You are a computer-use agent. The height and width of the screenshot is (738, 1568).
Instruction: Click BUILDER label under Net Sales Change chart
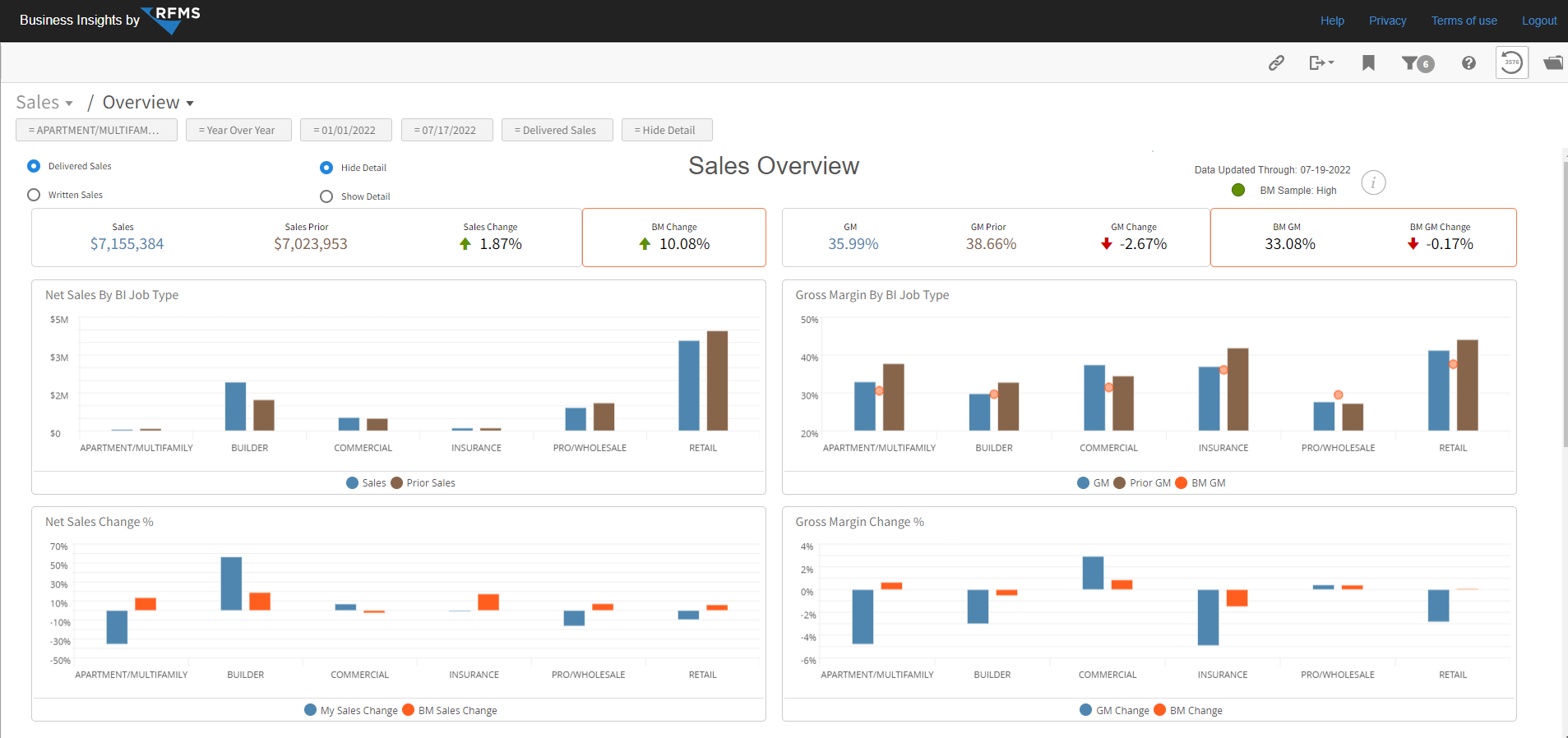(x=246, y=675)
